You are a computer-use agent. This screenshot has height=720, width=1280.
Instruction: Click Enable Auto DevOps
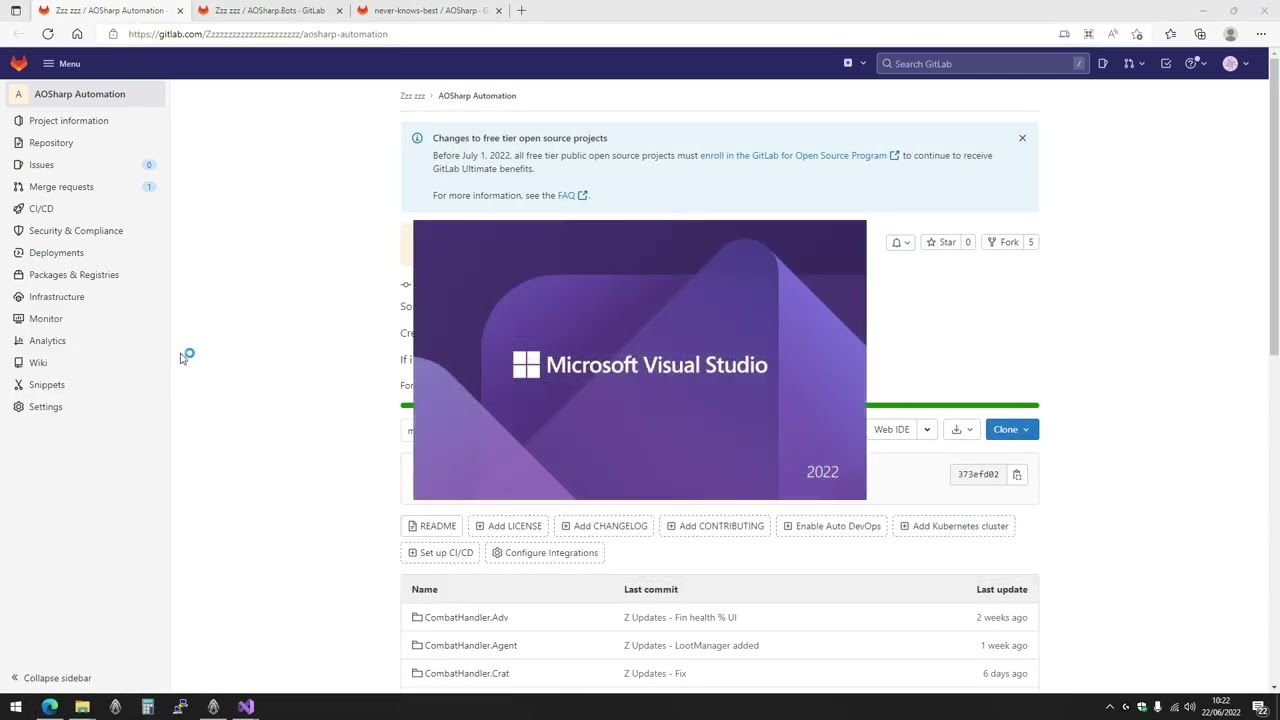[x=832, y=526]
